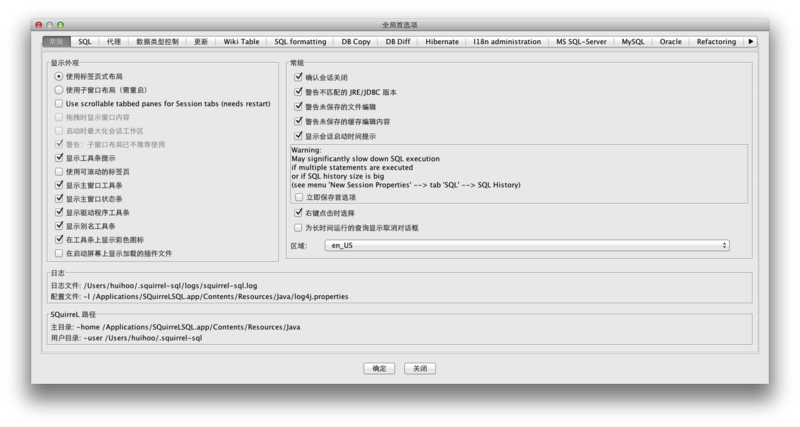Enable scrollable tabbed panes for Session tabs

point(59,103)
